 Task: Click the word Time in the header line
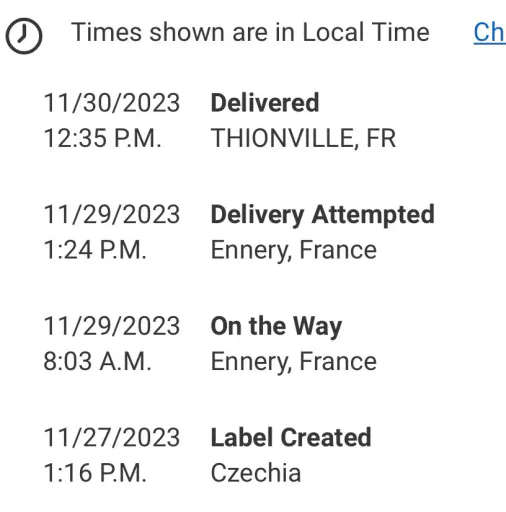tap(400, 32)
